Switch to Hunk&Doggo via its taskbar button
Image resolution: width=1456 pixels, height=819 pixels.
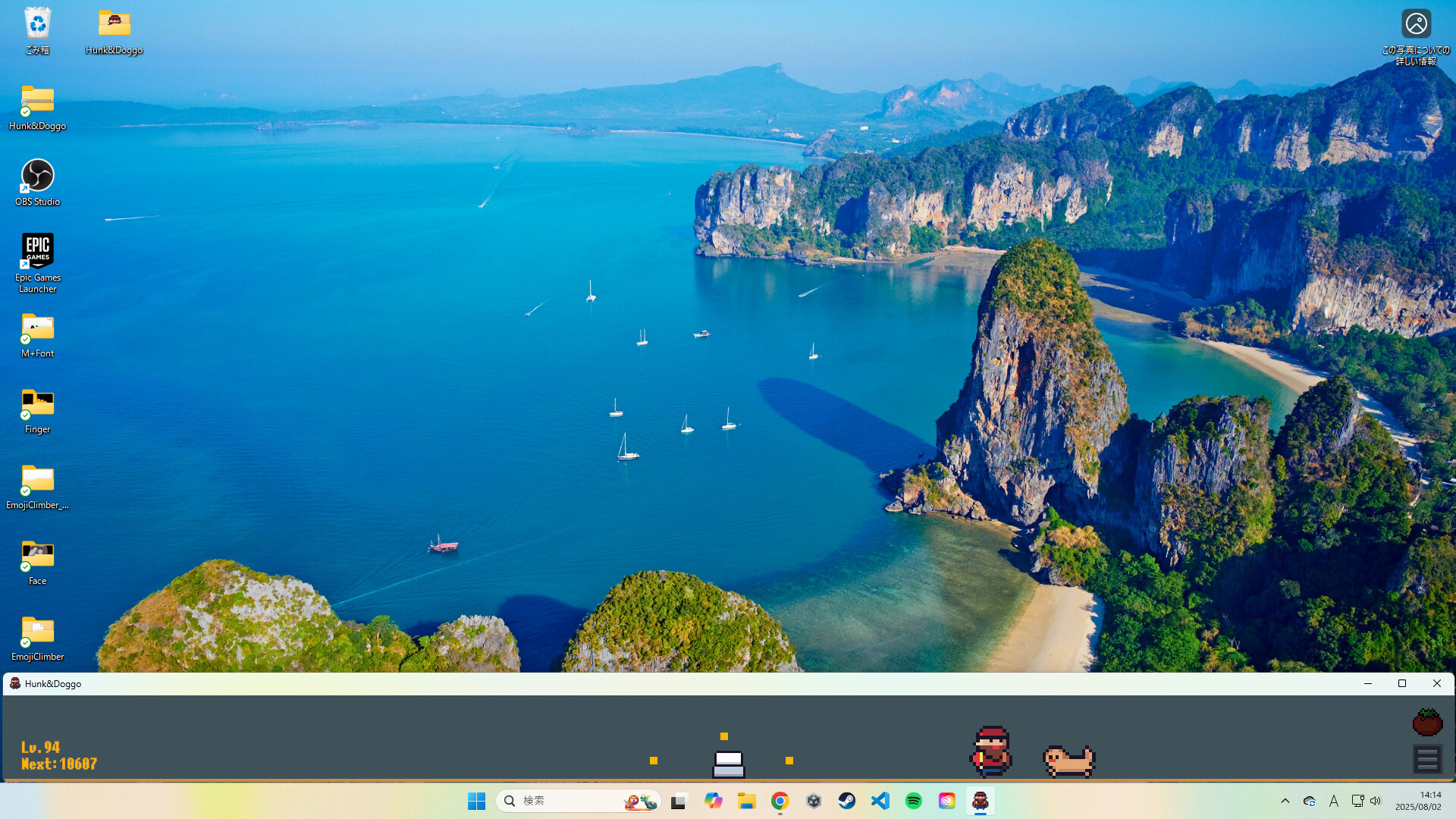981,800
